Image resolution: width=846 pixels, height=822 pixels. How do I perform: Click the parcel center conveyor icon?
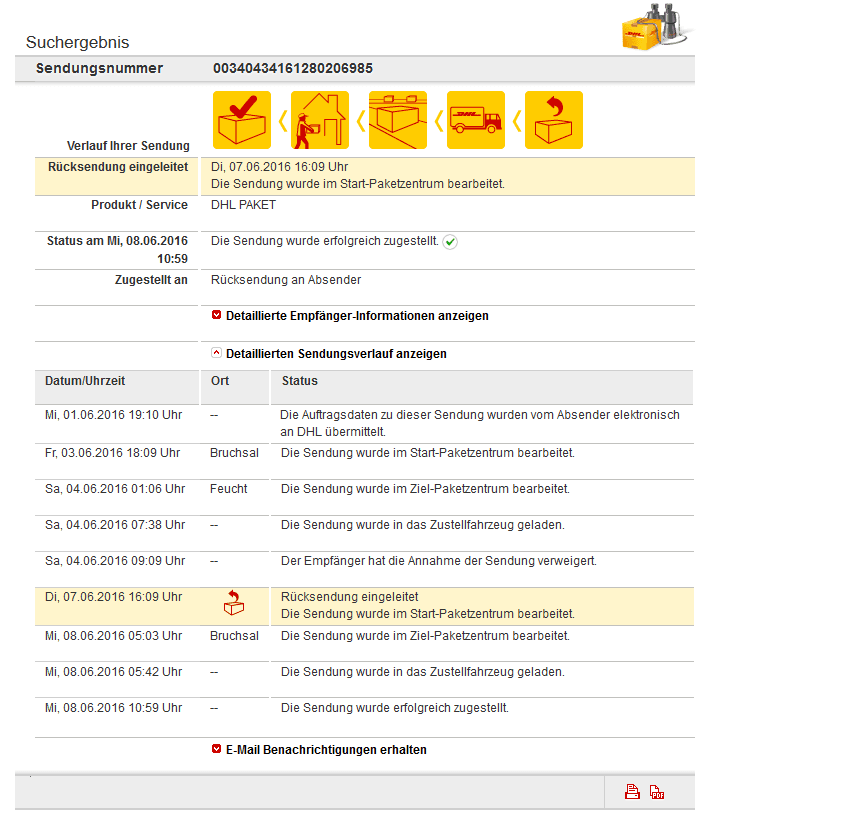click(398, 120)
